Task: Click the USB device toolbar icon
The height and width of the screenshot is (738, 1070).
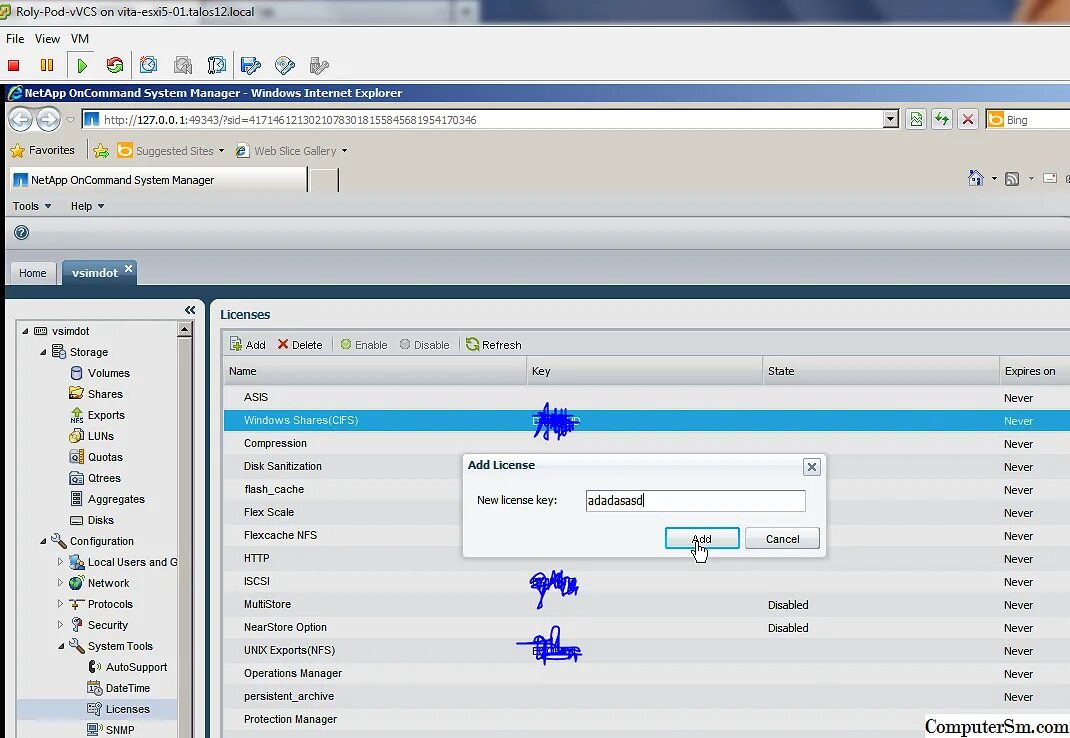Action: click(x=319, y=66)
